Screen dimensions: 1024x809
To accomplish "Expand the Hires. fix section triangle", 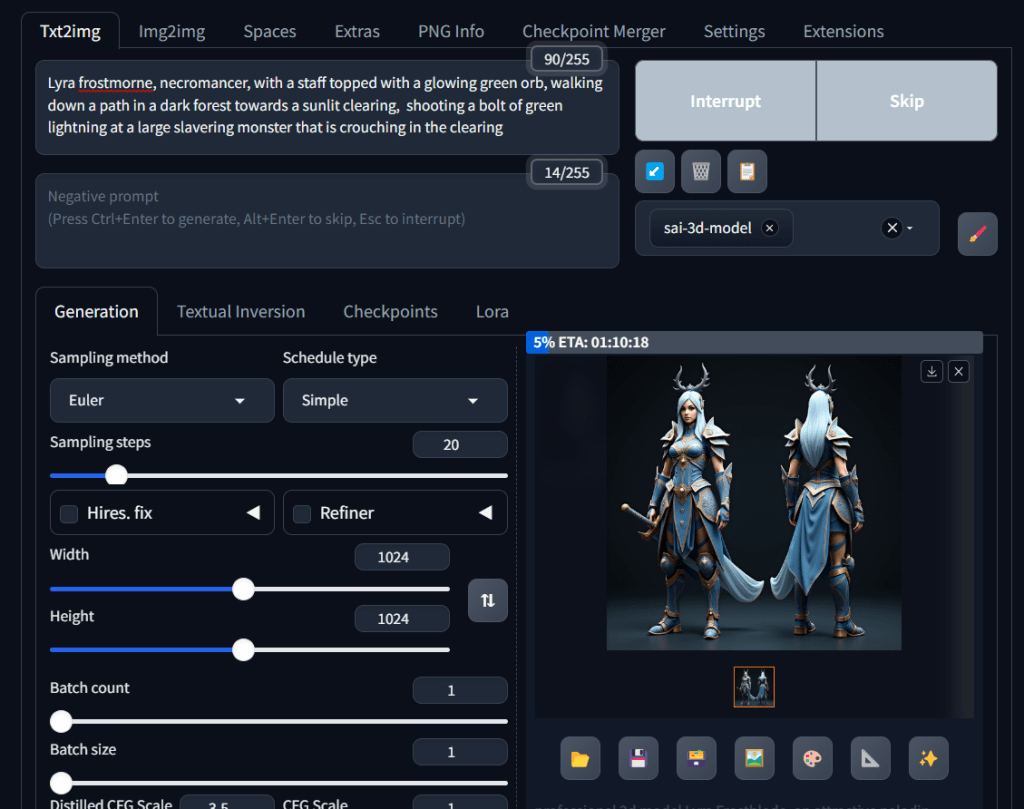I will coord(253,513).
